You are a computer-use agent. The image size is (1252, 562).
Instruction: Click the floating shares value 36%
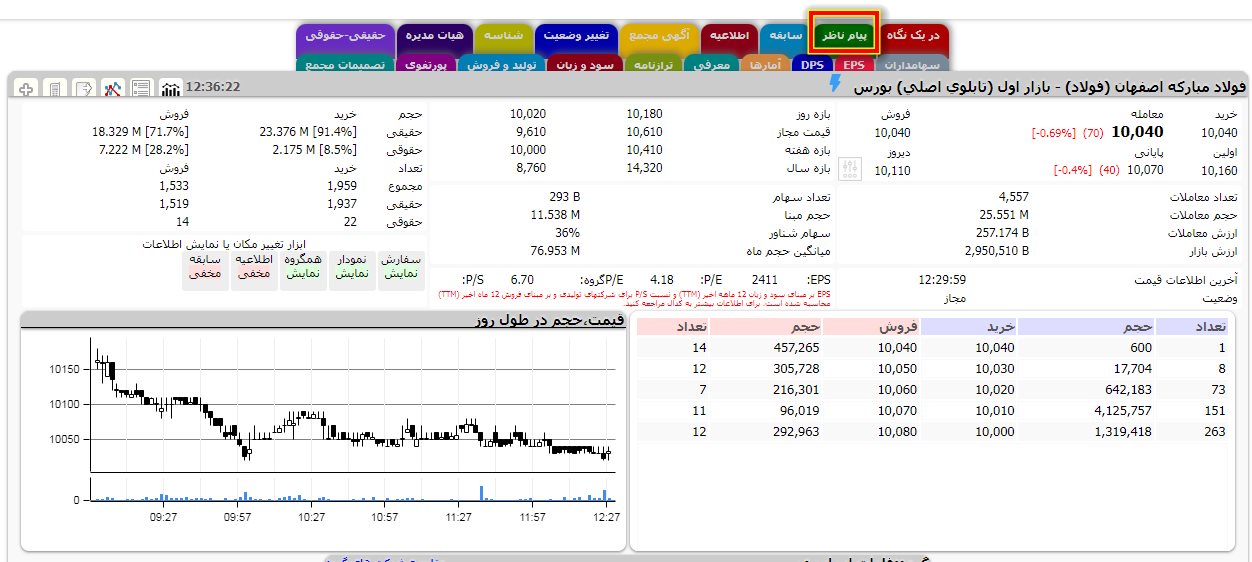pos(568,233)
